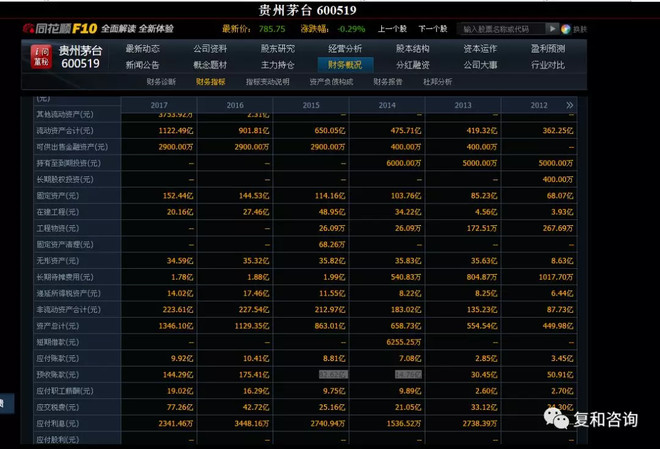Click the 6255.25万 short-term loan cell

click(x=404, y=342)
